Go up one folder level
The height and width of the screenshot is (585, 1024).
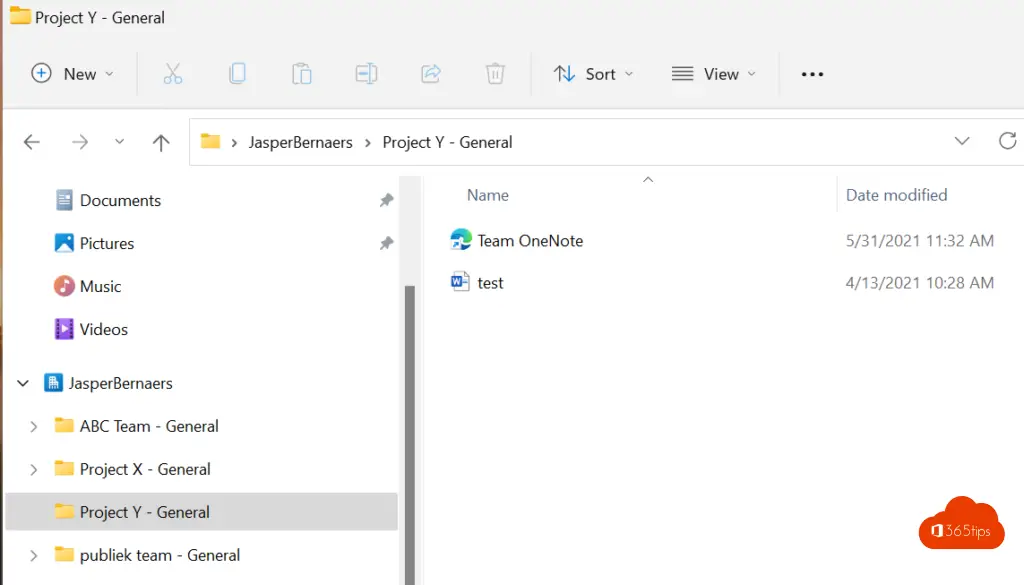[x=161, y=142]
